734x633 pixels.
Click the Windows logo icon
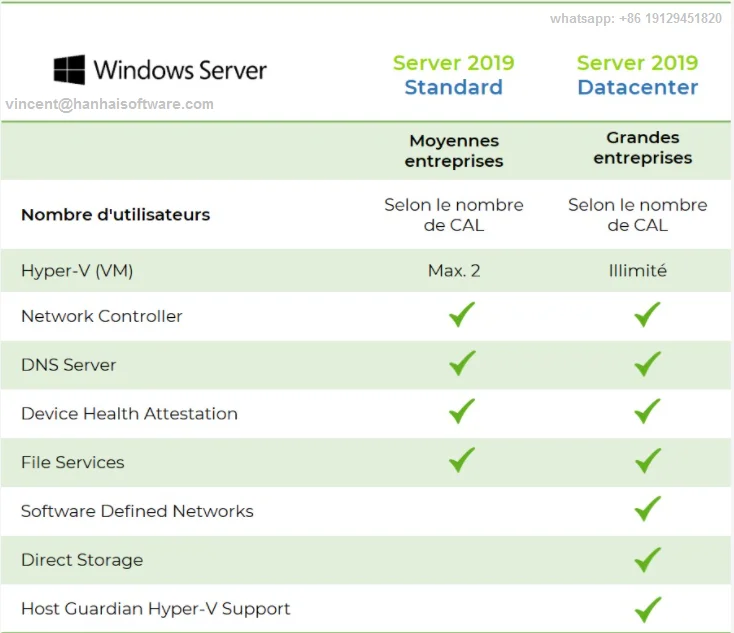[x=69, y=70]
